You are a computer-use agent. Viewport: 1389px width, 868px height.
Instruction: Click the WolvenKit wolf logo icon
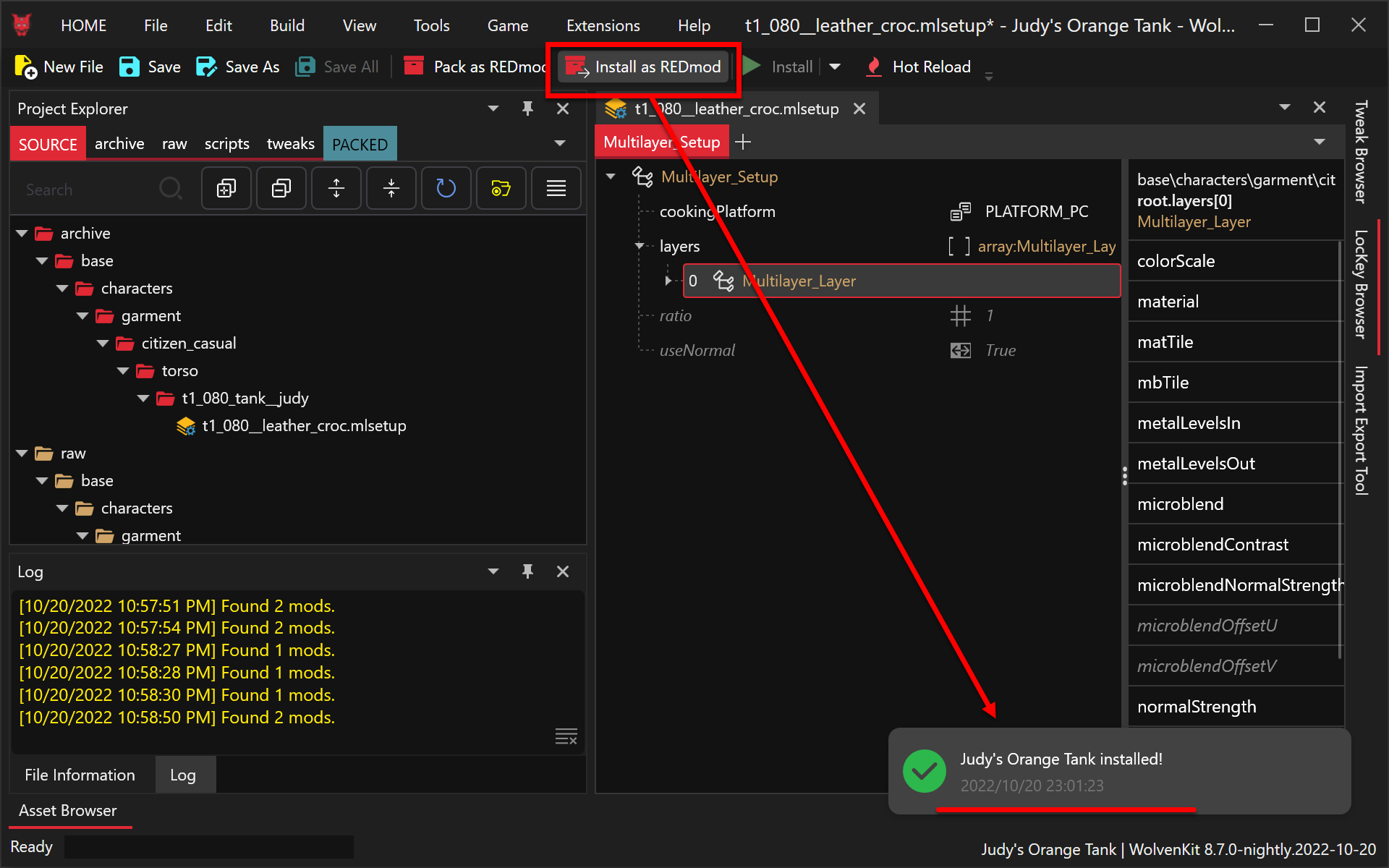pos(22,25)
